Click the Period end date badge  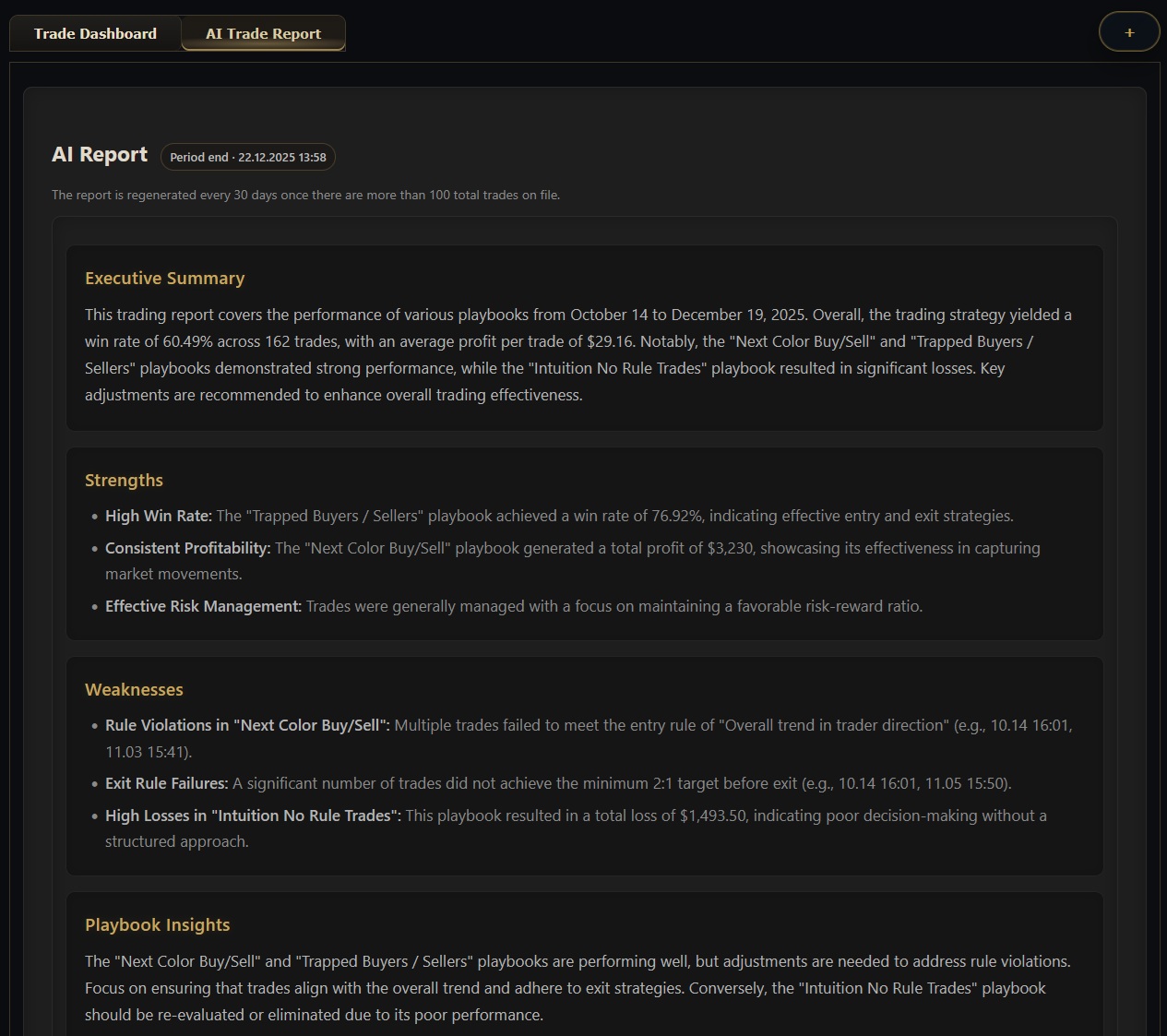(247, 157)
